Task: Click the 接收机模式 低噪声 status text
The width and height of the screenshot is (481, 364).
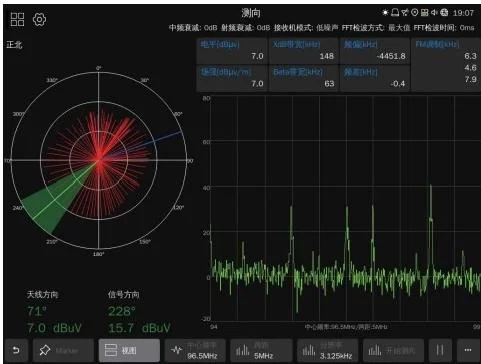Action: (x=306, y=28)
